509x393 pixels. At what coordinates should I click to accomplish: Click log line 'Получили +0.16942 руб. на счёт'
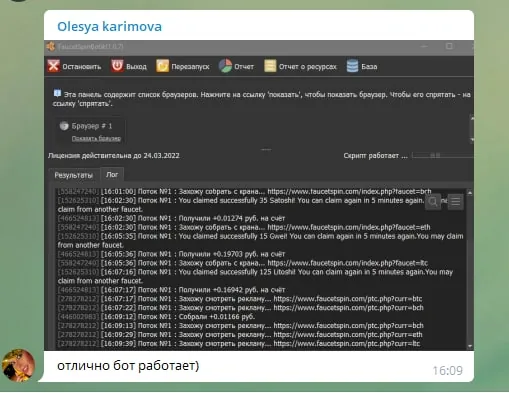(171, 290)
